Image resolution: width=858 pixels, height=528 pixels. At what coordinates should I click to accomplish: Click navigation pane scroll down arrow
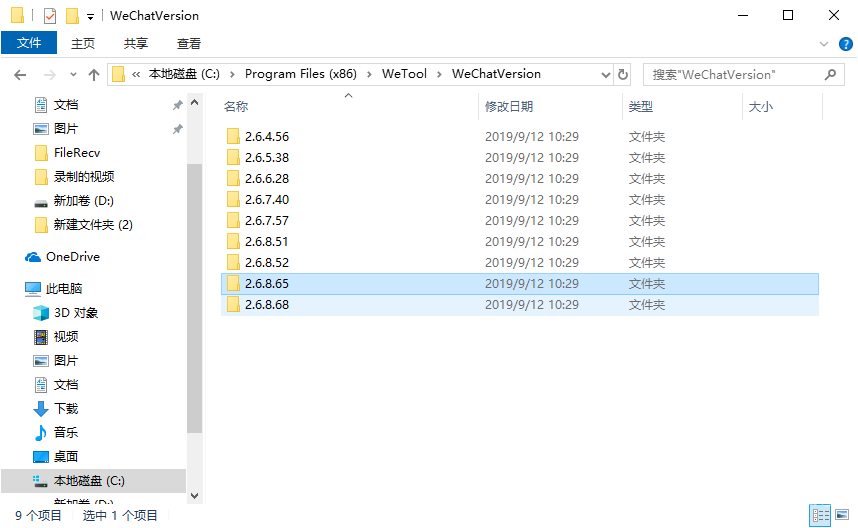194,496
